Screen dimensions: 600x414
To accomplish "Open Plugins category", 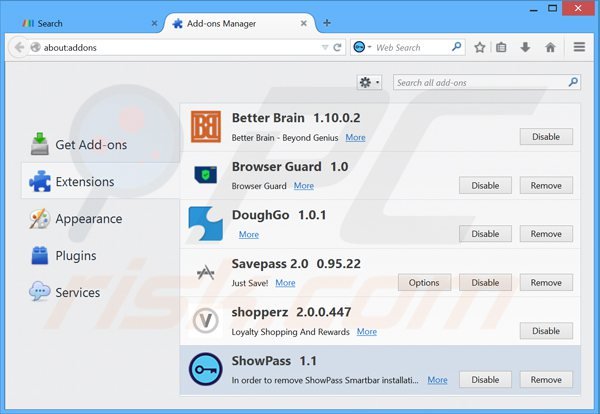I will [x=100, y=255].
